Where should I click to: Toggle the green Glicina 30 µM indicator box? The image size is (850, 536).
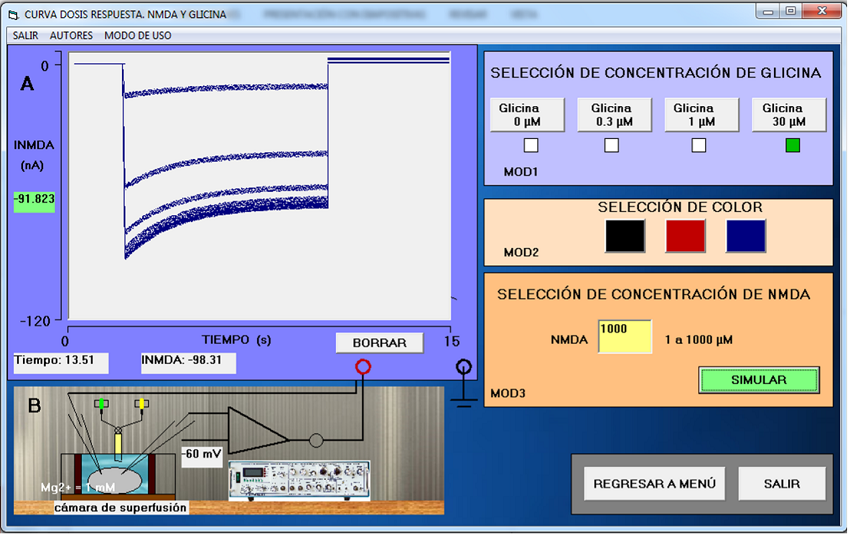coord(792,146)
